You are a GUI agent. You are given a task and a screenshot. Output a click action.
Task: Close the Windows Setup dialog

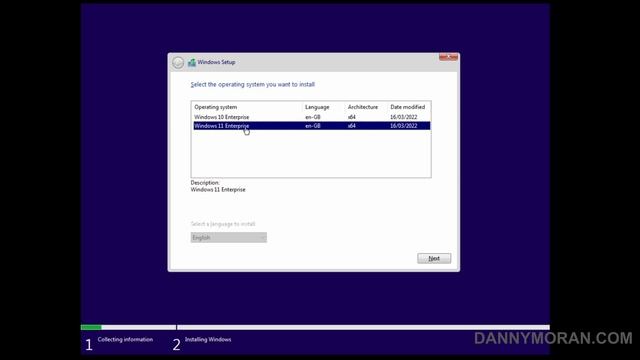(x=448, y=57)
